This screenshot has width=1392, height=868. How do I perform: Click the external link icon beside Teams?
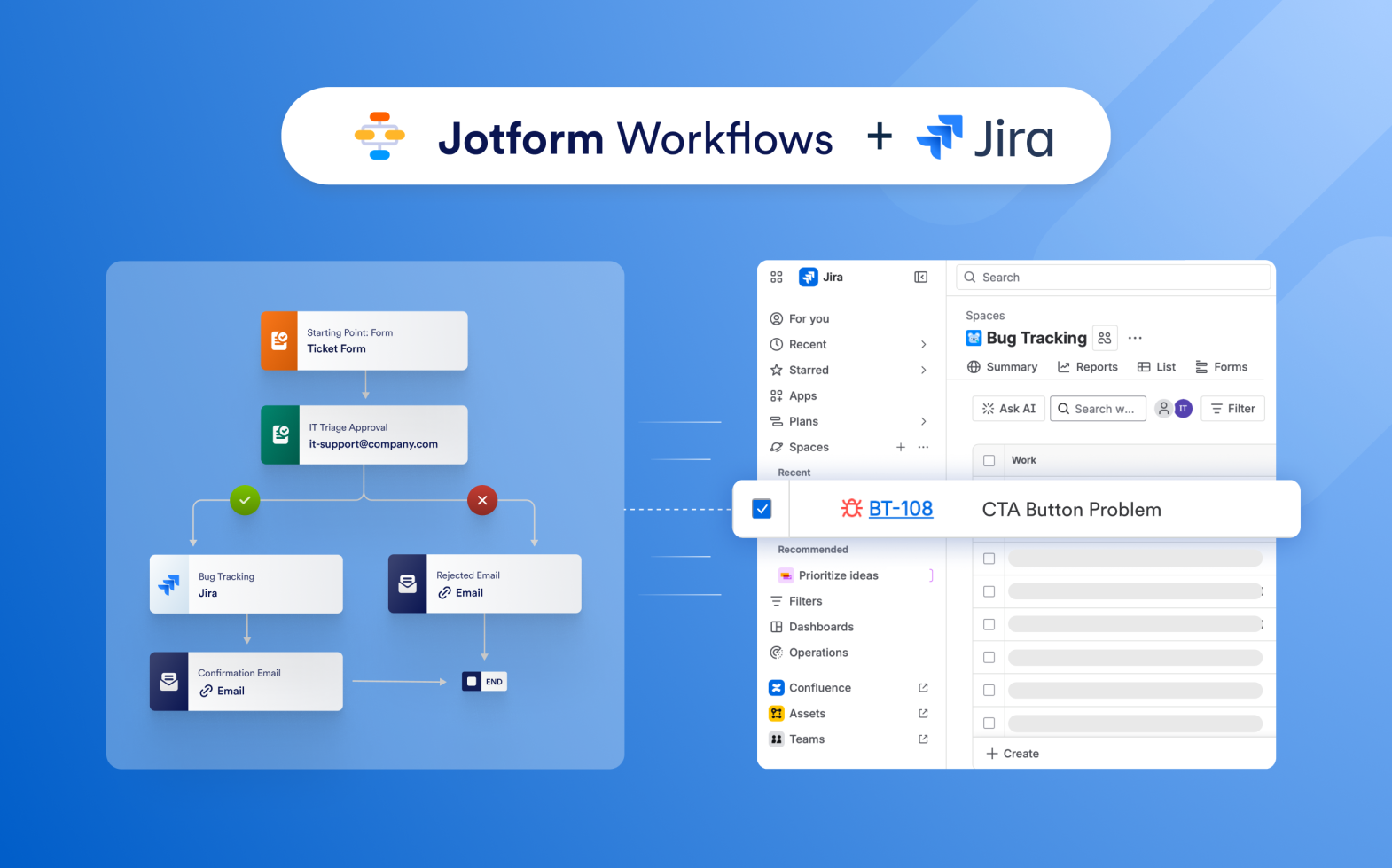pyautogui.click(x=924, y=739)
